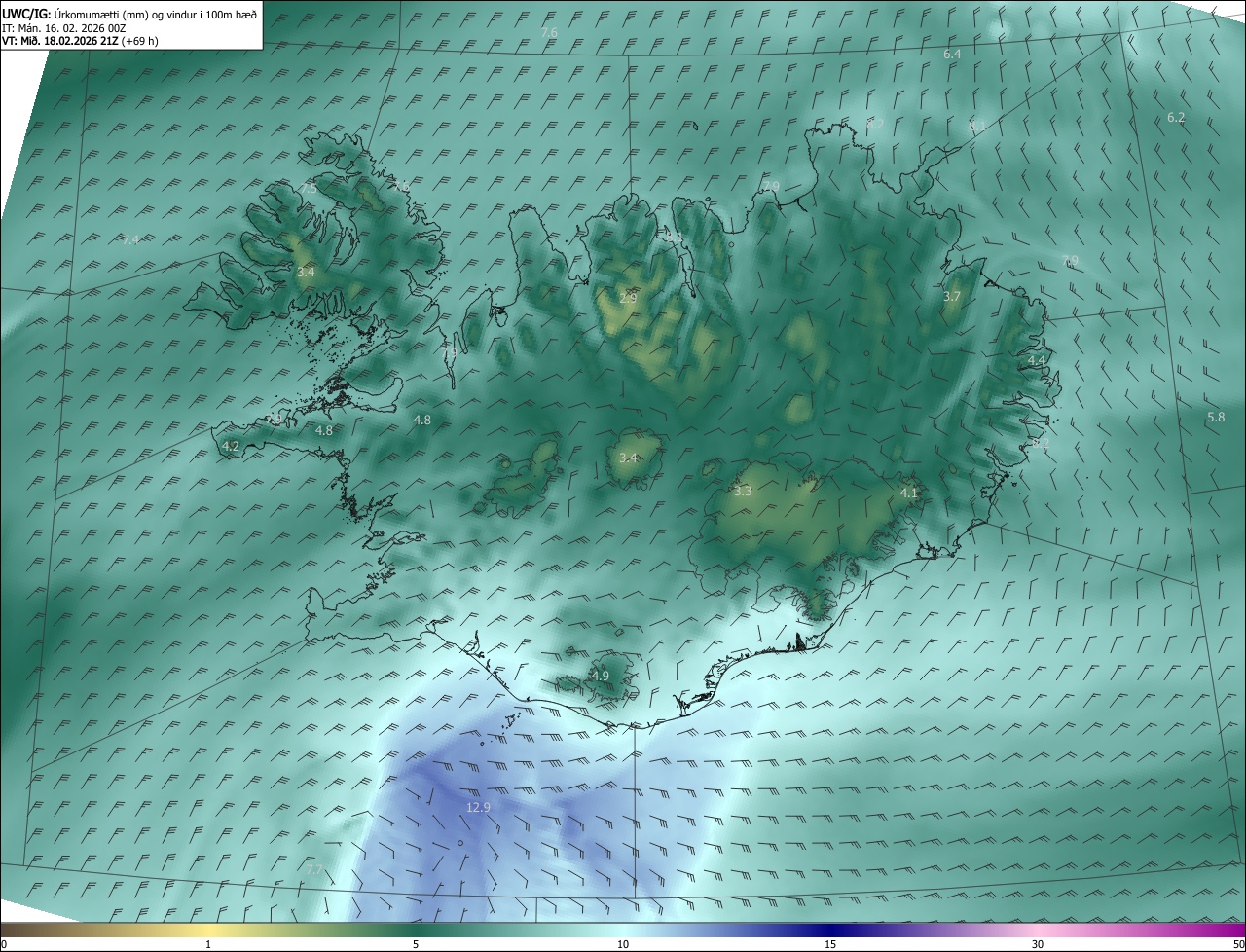This screenshot has width=1246, height=952.
Task: Click the colorbar tick labeled 5
Action: [416, 944]
